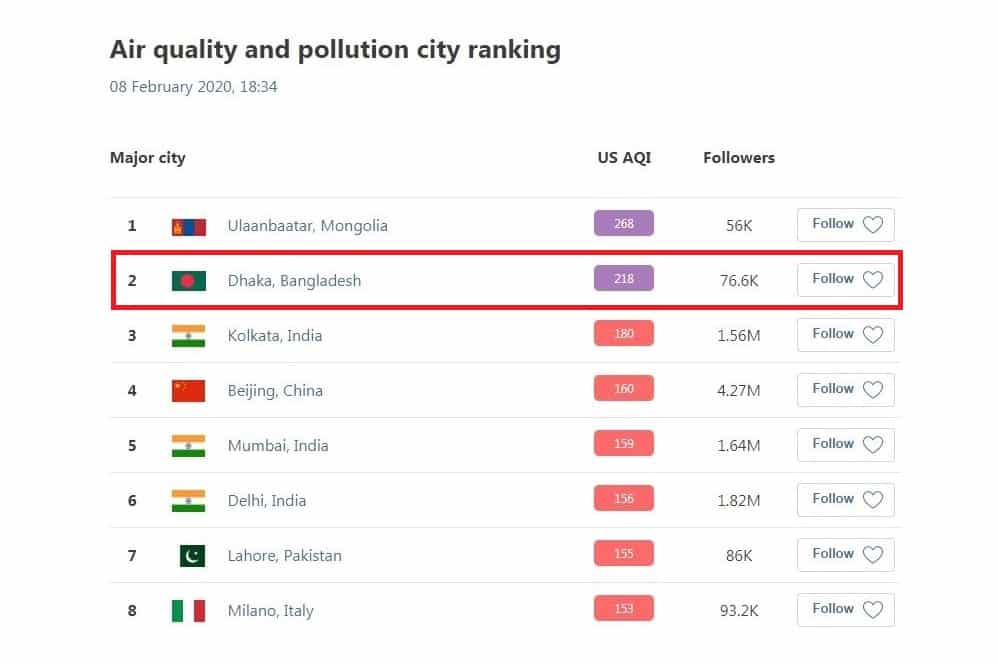Screen dimensions: 998x664
Task: Click the US AQI column header
Action: (624, 158)
